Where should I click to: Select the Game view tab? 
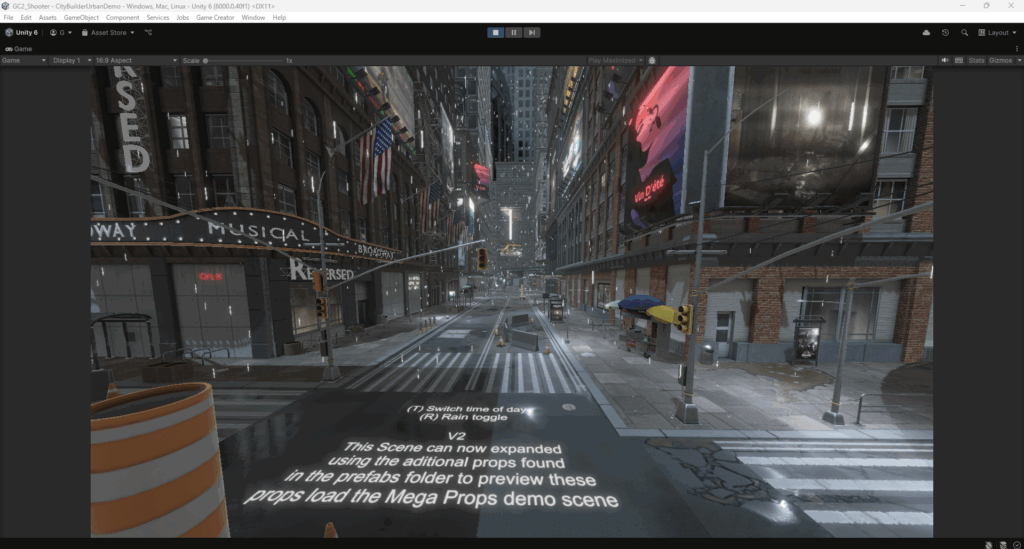coord(18,48)
